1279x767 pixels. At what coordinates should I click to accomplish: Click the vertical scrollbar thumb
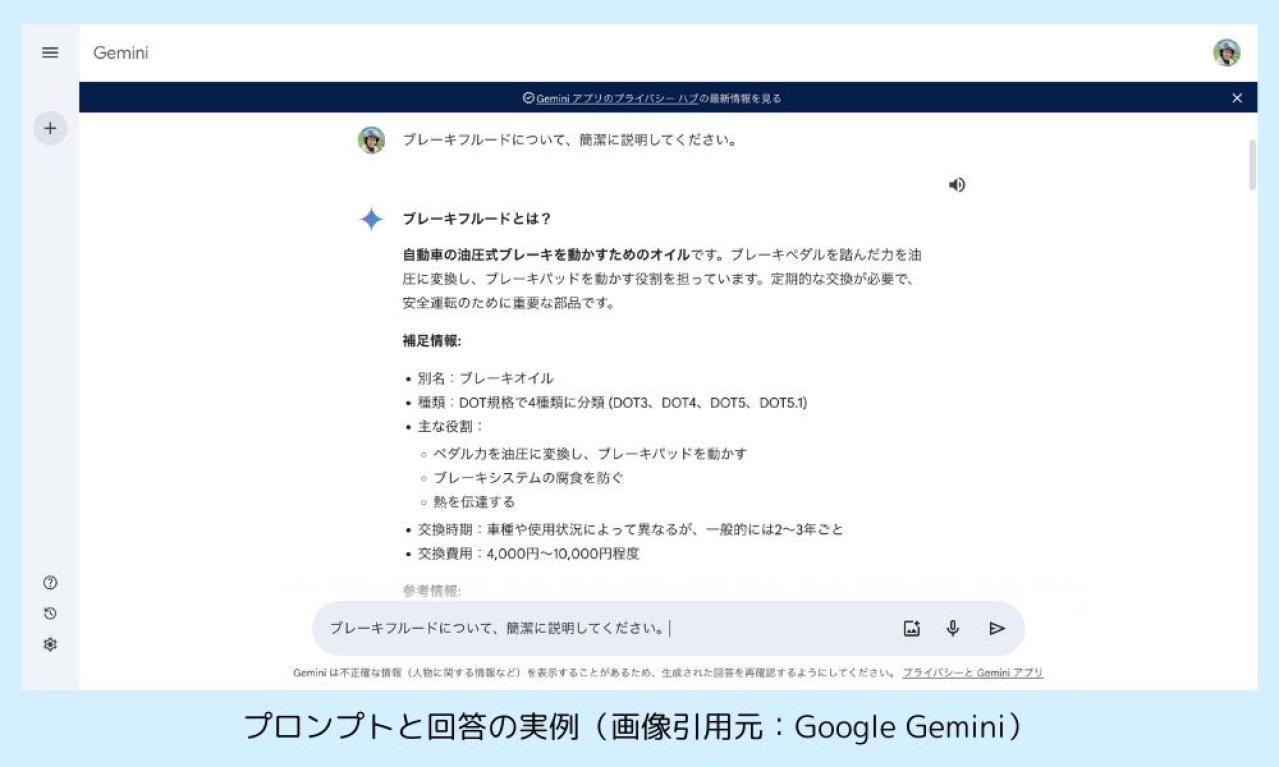point(1250,165)
